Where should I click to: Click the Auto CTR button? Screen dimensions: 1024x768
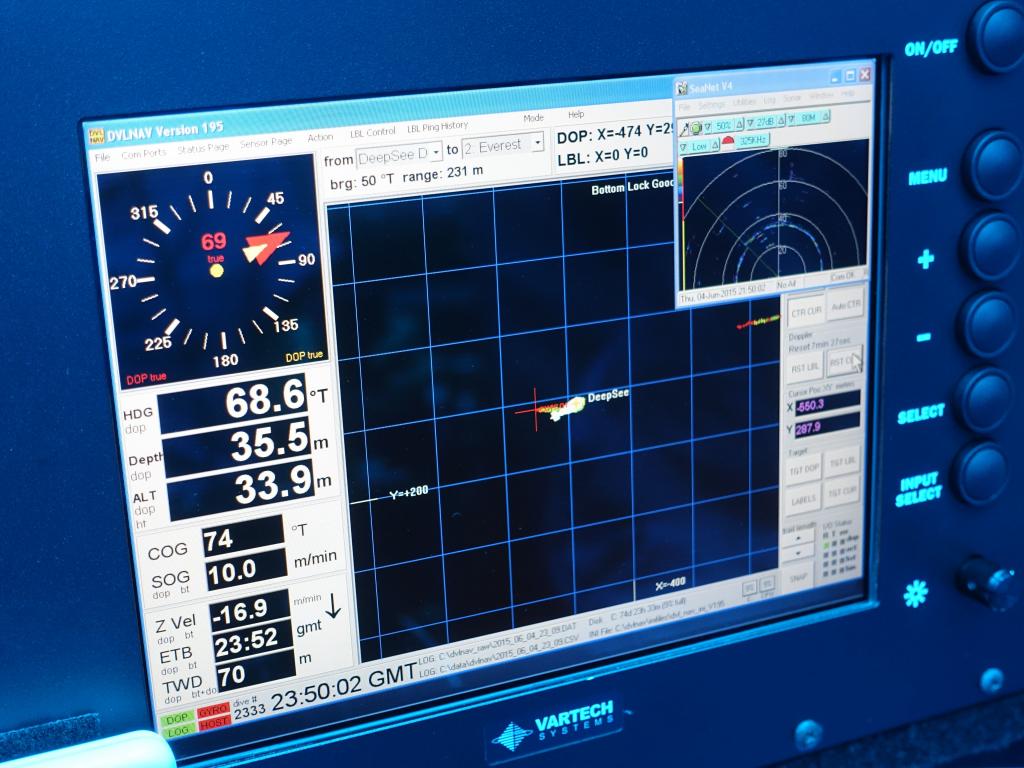pos(845,306)
